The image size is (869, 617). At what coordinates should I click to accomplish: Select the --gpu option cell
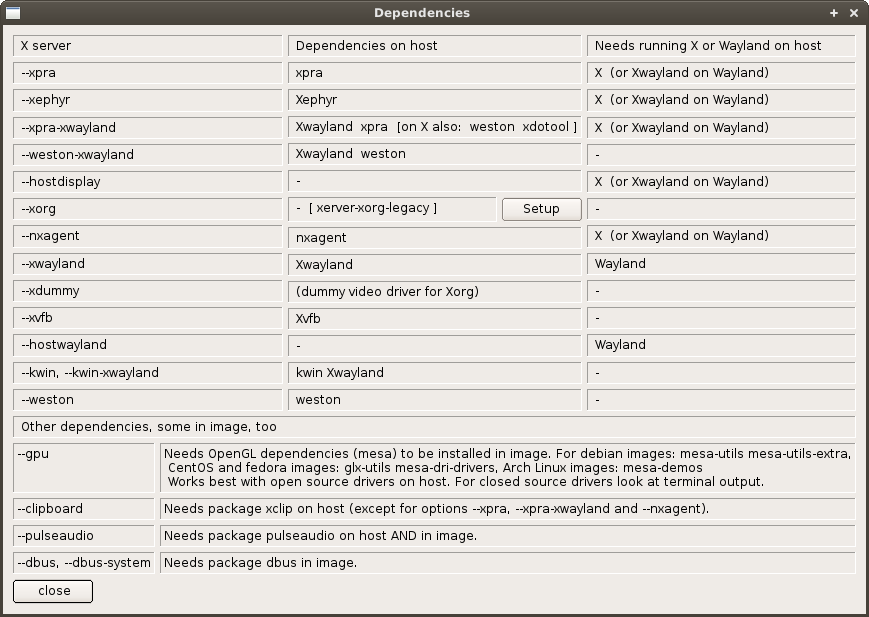(x=84, y=467)
